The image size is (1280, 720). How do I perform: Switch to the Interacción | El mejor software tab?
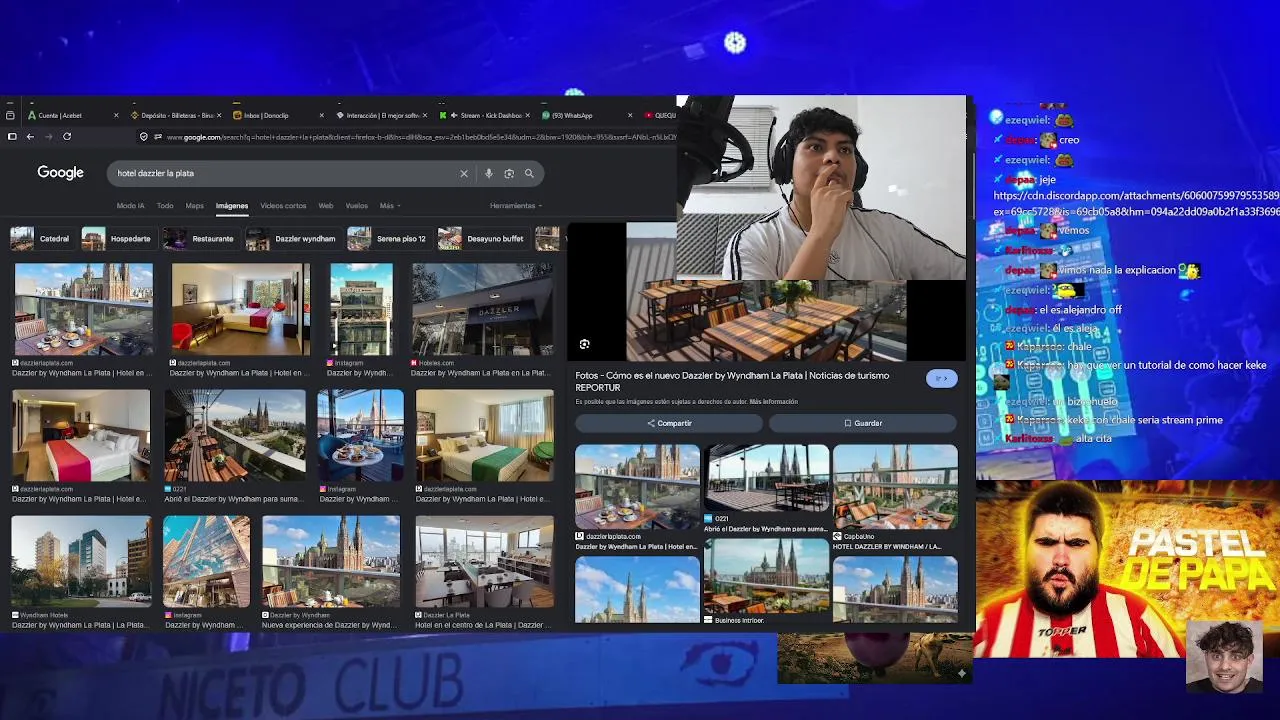tap(382, 115)
